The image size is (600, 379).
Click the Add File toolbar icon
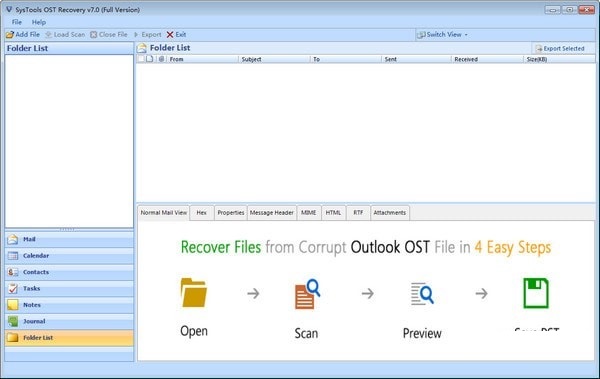point(10,35)
